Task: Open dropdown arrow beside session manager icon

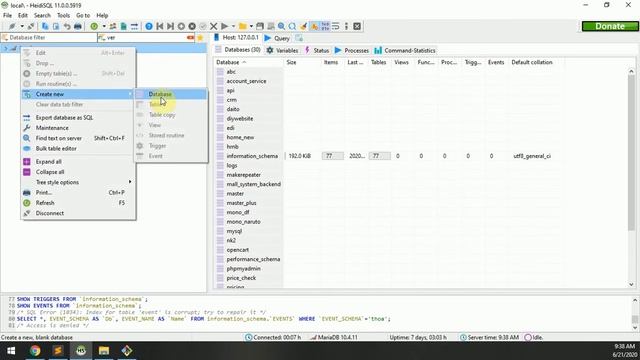Action: [22, 26]
